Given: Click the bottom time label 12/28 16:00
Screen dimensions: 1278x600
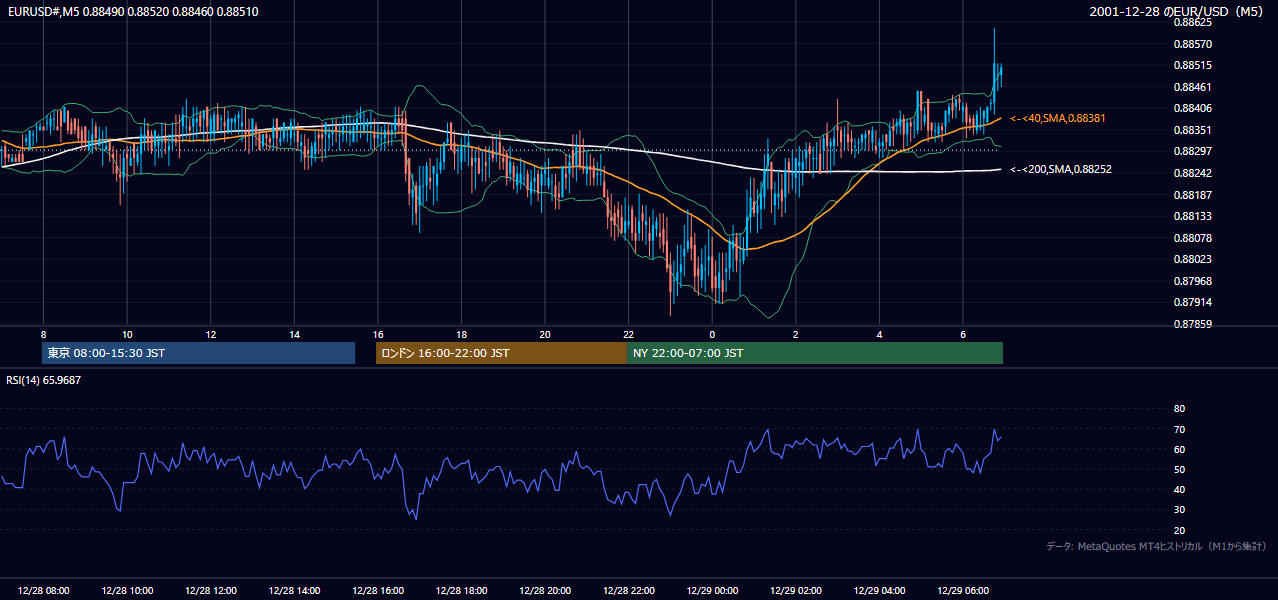Looking at the screenshot, I should click(378, 591).
